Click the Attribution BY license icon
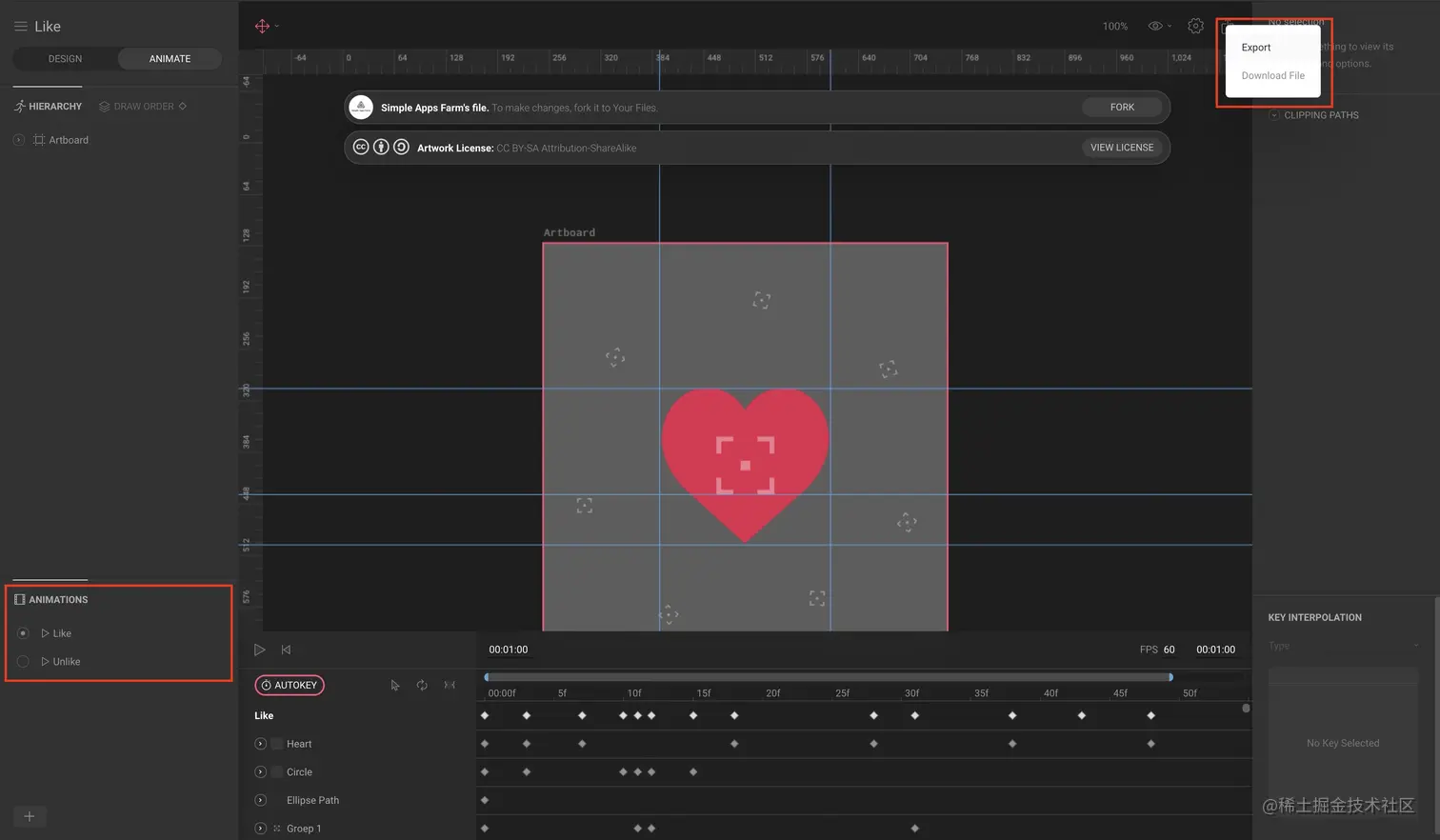The image size is (1440, 840). click(381, 147)
